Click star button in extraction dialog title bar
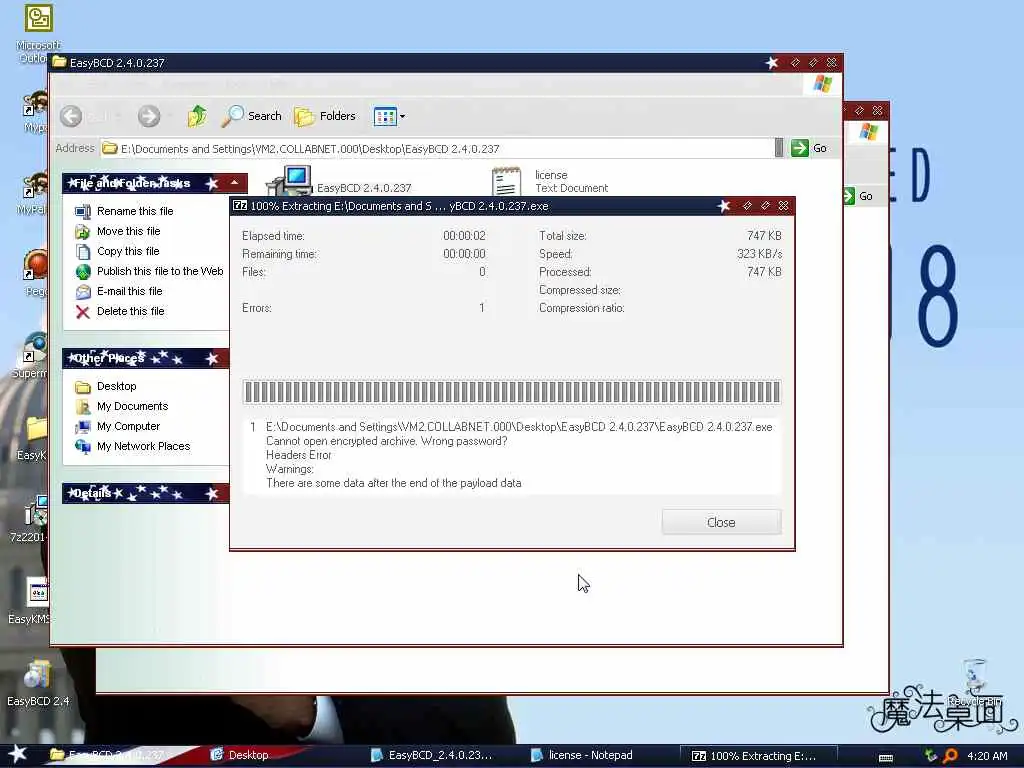The image size is (1024, 768). [x=724, y=206]
